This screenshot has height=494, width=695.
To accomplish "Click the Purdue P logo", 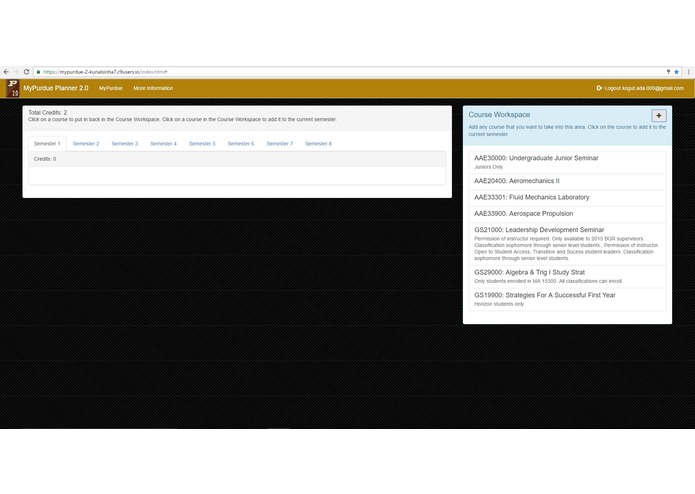I will pyautogui.click(x=12, y=88).
